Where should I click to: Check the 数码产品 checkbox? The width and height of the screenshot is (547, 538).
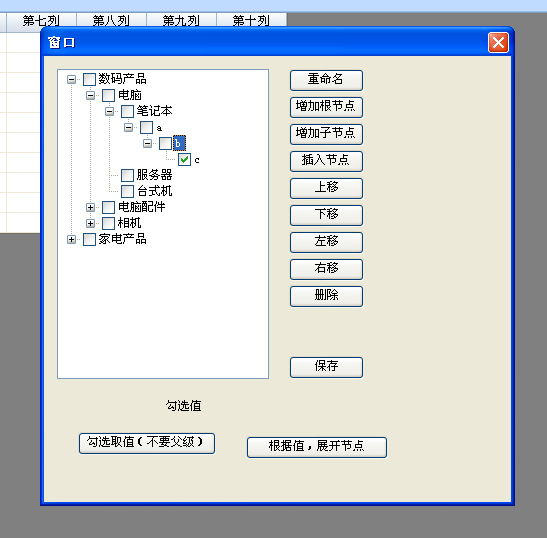point(89,79)
